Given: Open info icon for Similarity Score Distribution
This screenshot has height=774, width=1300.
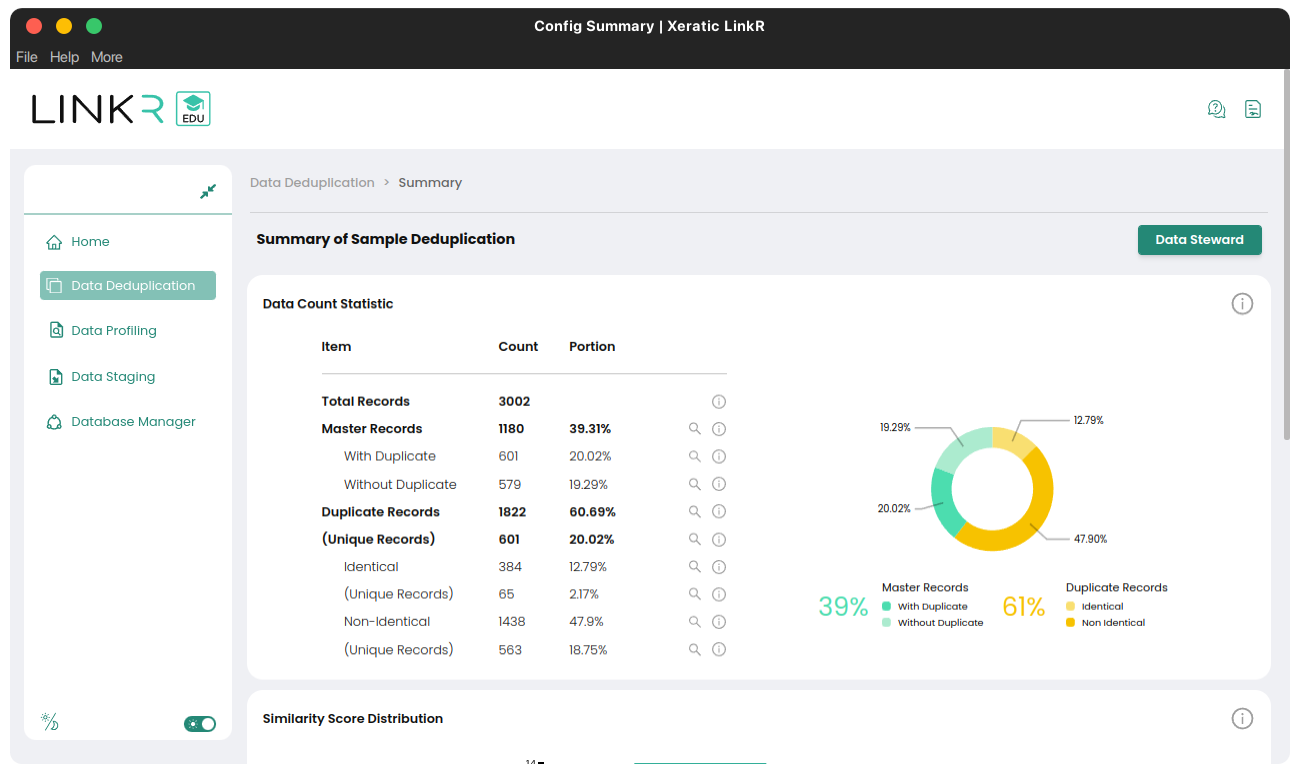Looking at the screenshot, I should point(1241,719).
